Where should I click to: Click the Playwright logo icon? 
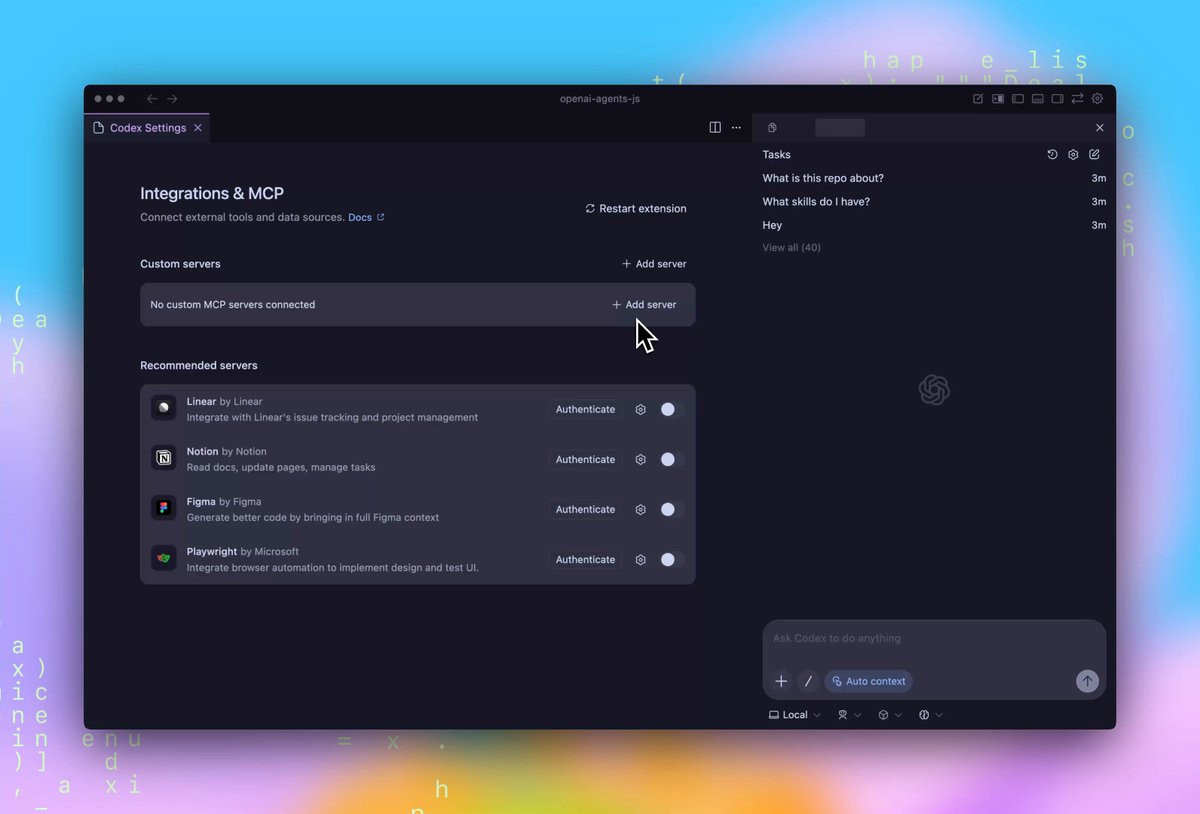pyautogui.click(x=163, y=558)
